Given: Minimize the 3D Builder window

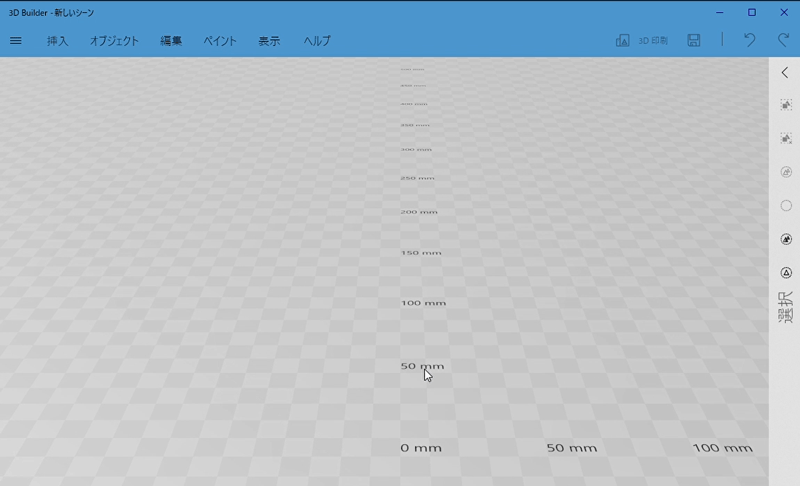Looking at the screenshot, I should click(719, 12).
